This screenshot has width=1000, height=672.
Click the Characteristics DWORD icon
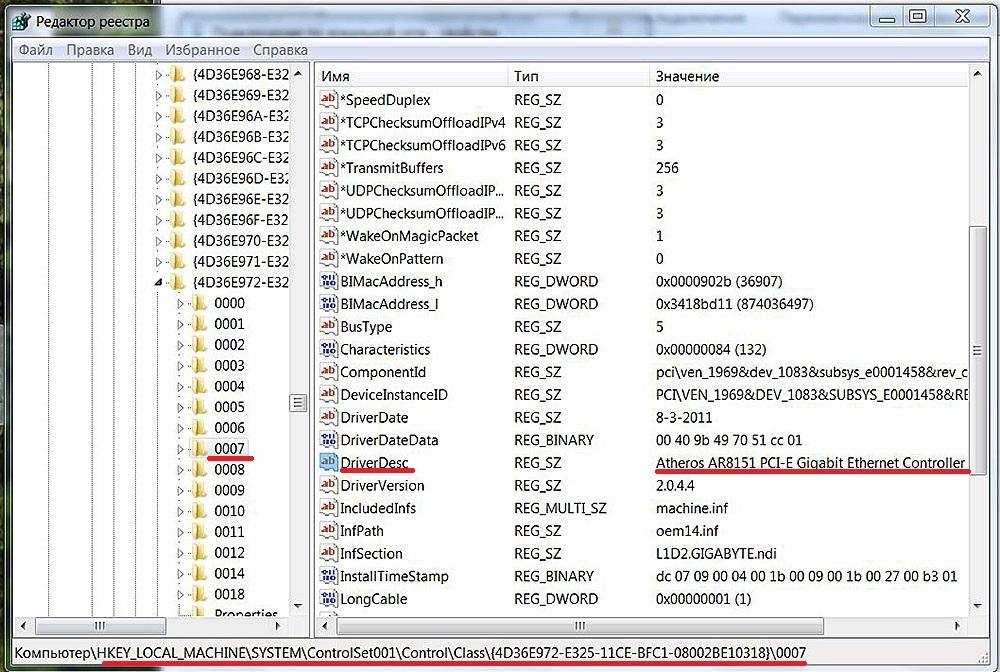328,349
